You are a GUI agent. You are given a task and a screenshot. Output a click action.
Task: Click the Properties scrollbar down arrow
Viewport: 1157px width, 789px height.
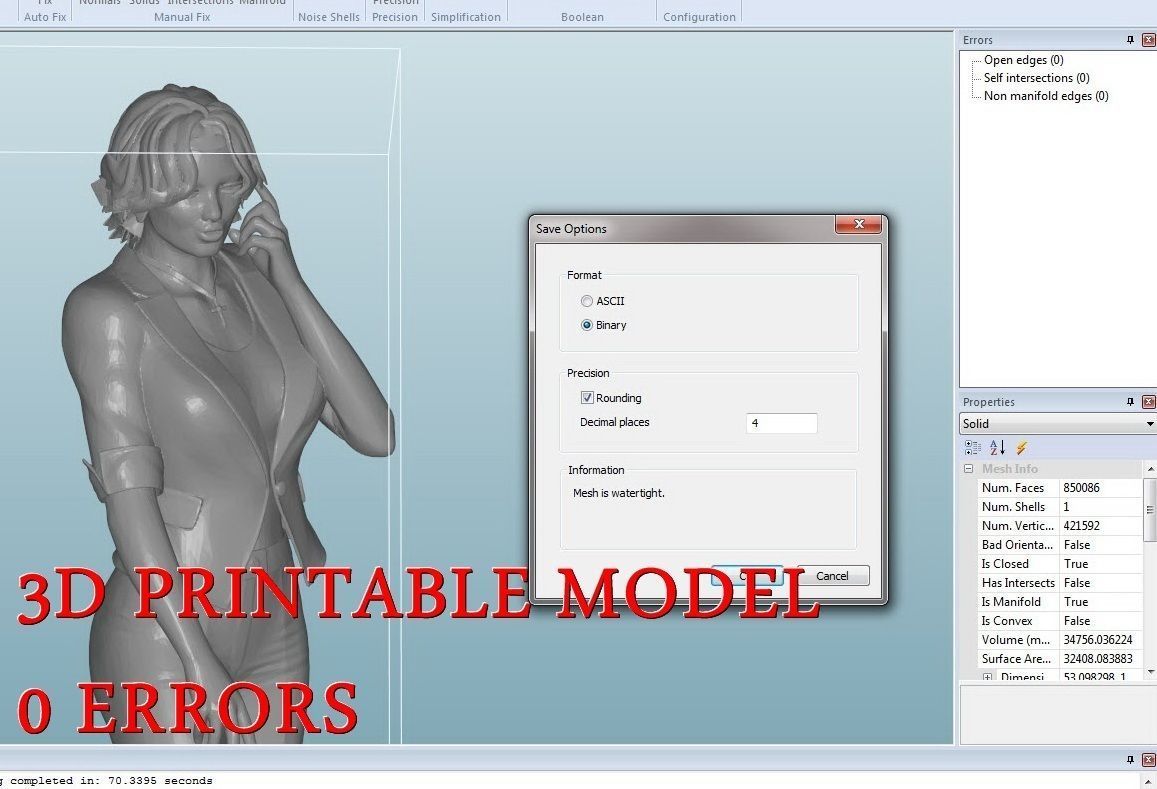tap(1150, 672)
